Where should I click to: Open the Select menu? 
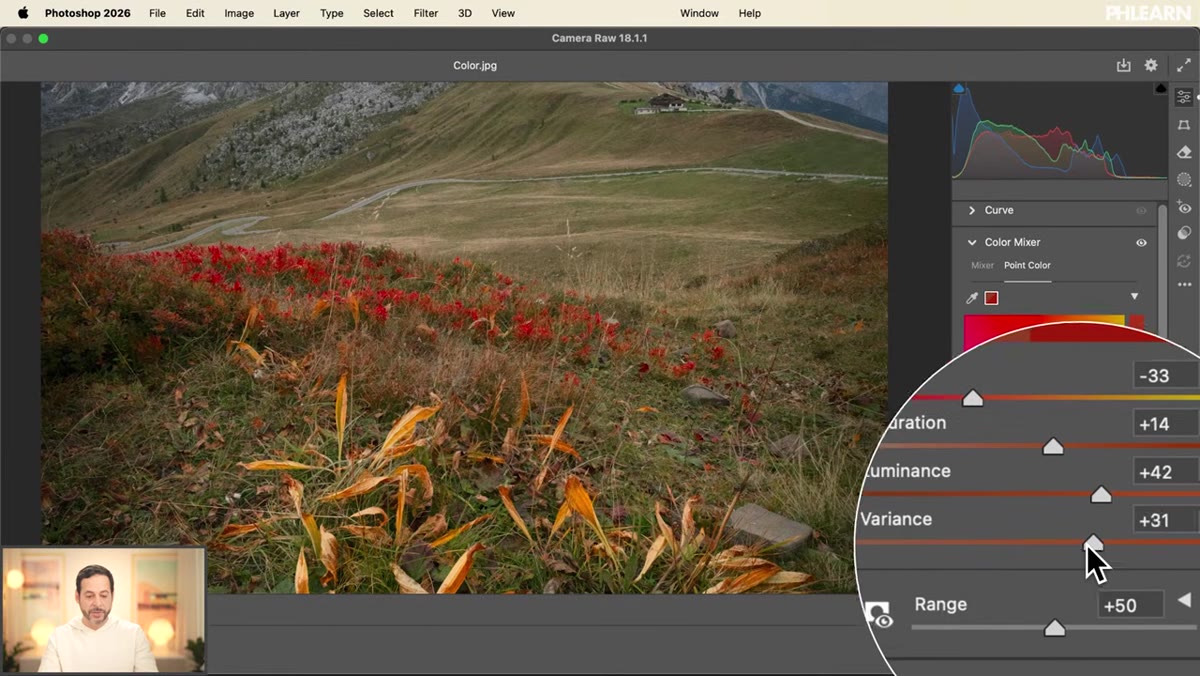pyautogui.click(x=378, y=13)
